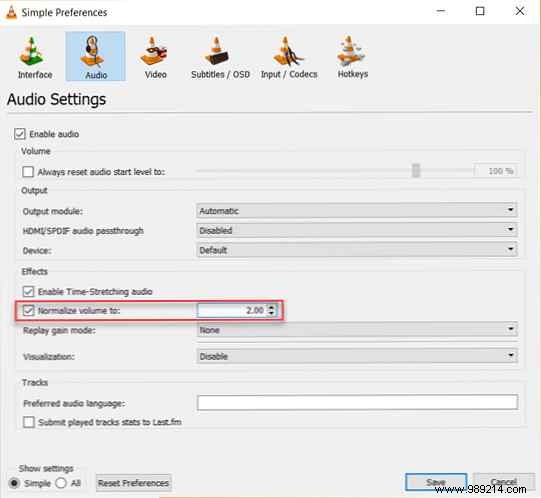
Task: Click the Preferred audio language field
Action: (x=357, y=402)
